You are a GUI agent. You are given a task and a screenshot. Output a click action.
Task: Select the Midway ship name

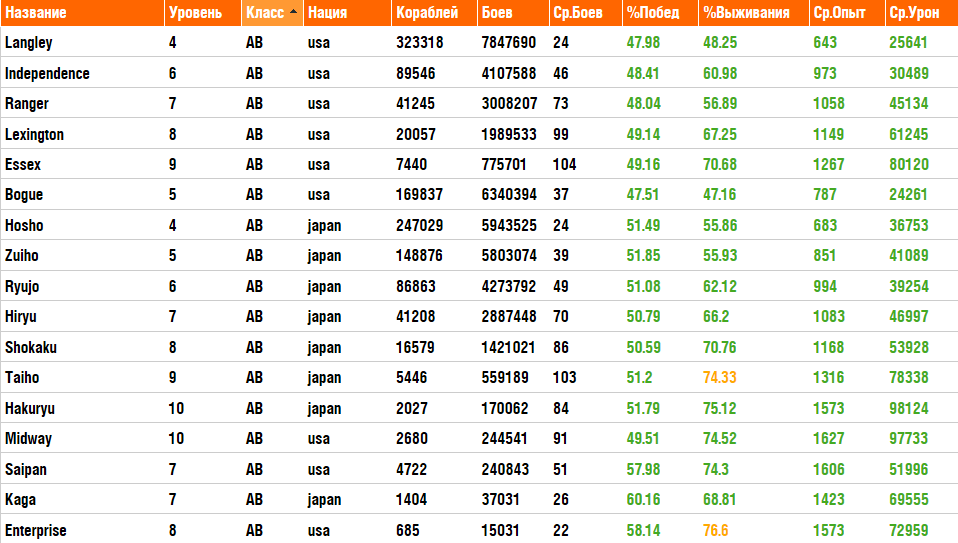pyautogui.click(x=28, y=439)
